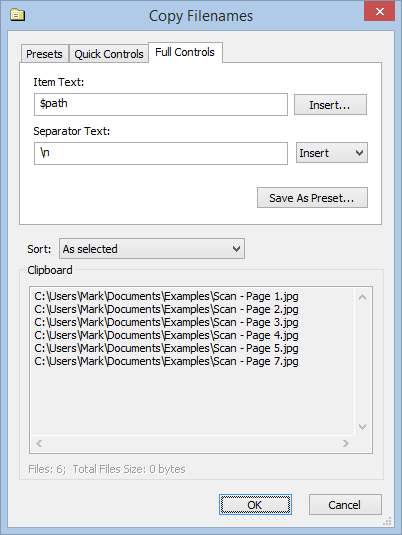Screen dimensions: 402x535
Task: Confirm with the OK button
Action: (255, 505)
